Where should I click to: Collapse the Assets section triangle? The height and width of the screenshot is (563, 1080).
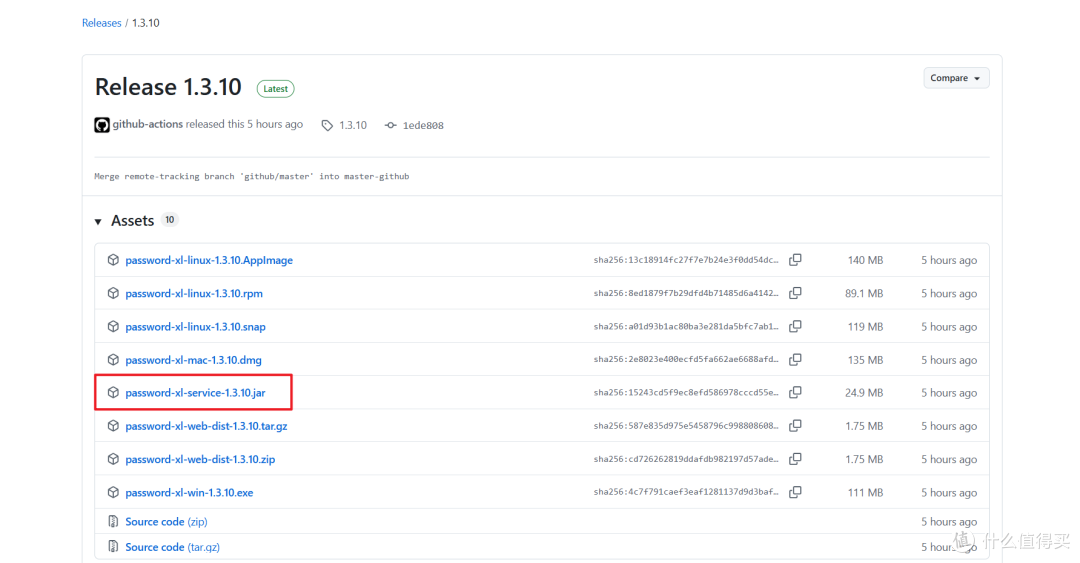(98, 221)
